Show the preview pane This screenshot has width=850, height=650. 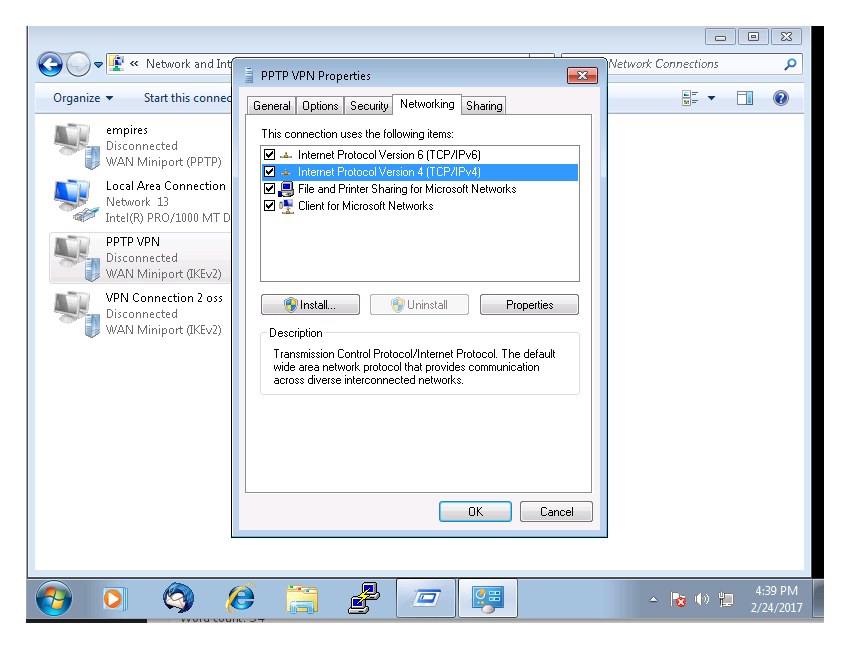(745, 98)
